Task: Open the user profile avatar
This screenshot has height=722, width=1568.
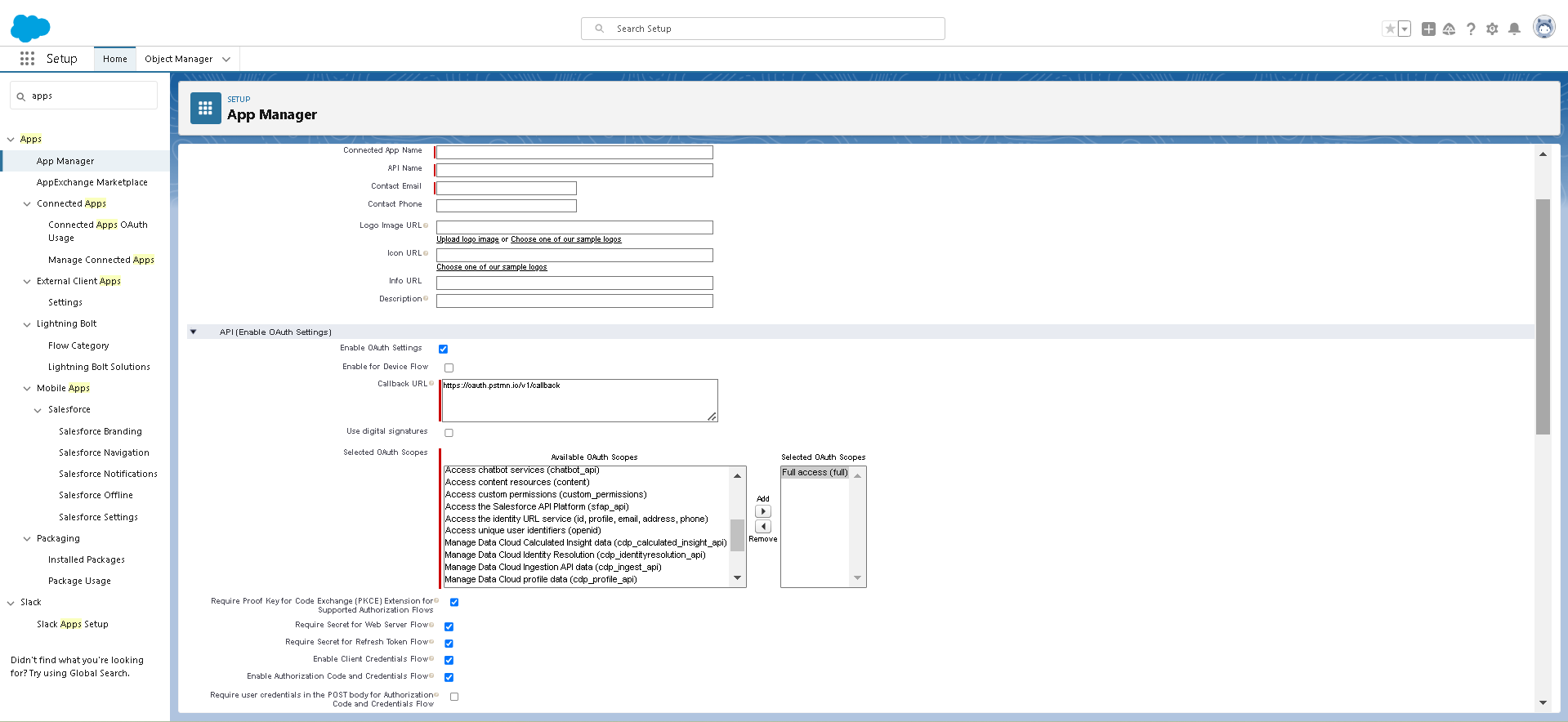Action: [x=1543, y=28]
